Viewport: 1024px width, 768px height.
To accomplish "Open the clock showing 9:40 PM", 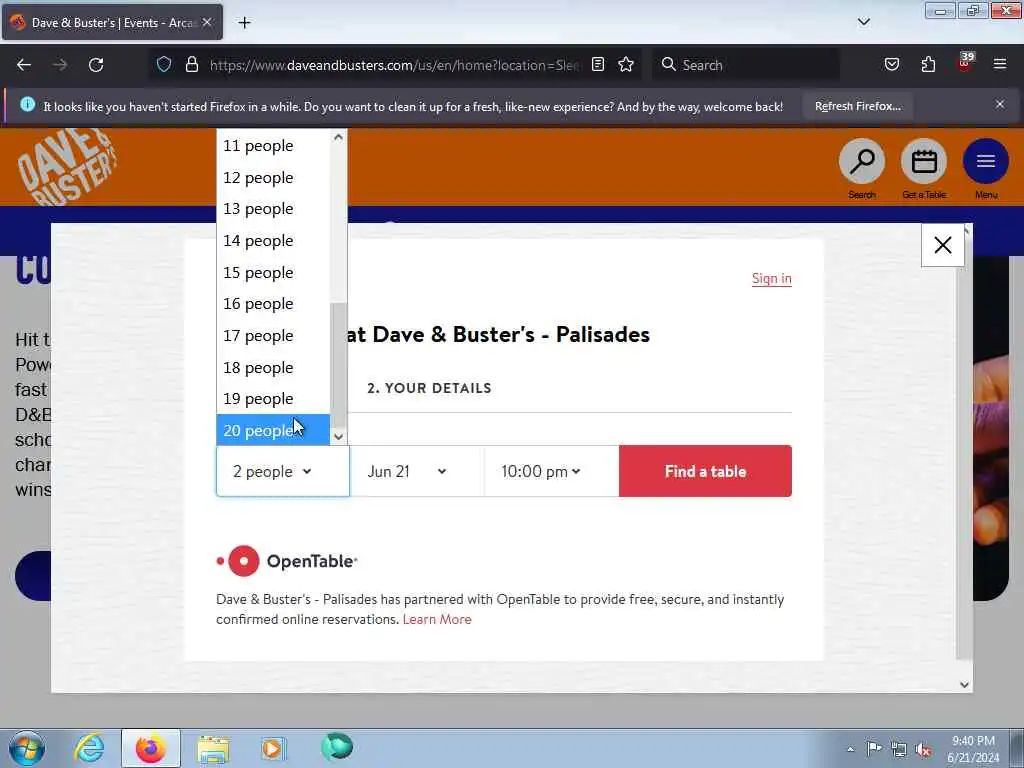I will click(973, 749).
